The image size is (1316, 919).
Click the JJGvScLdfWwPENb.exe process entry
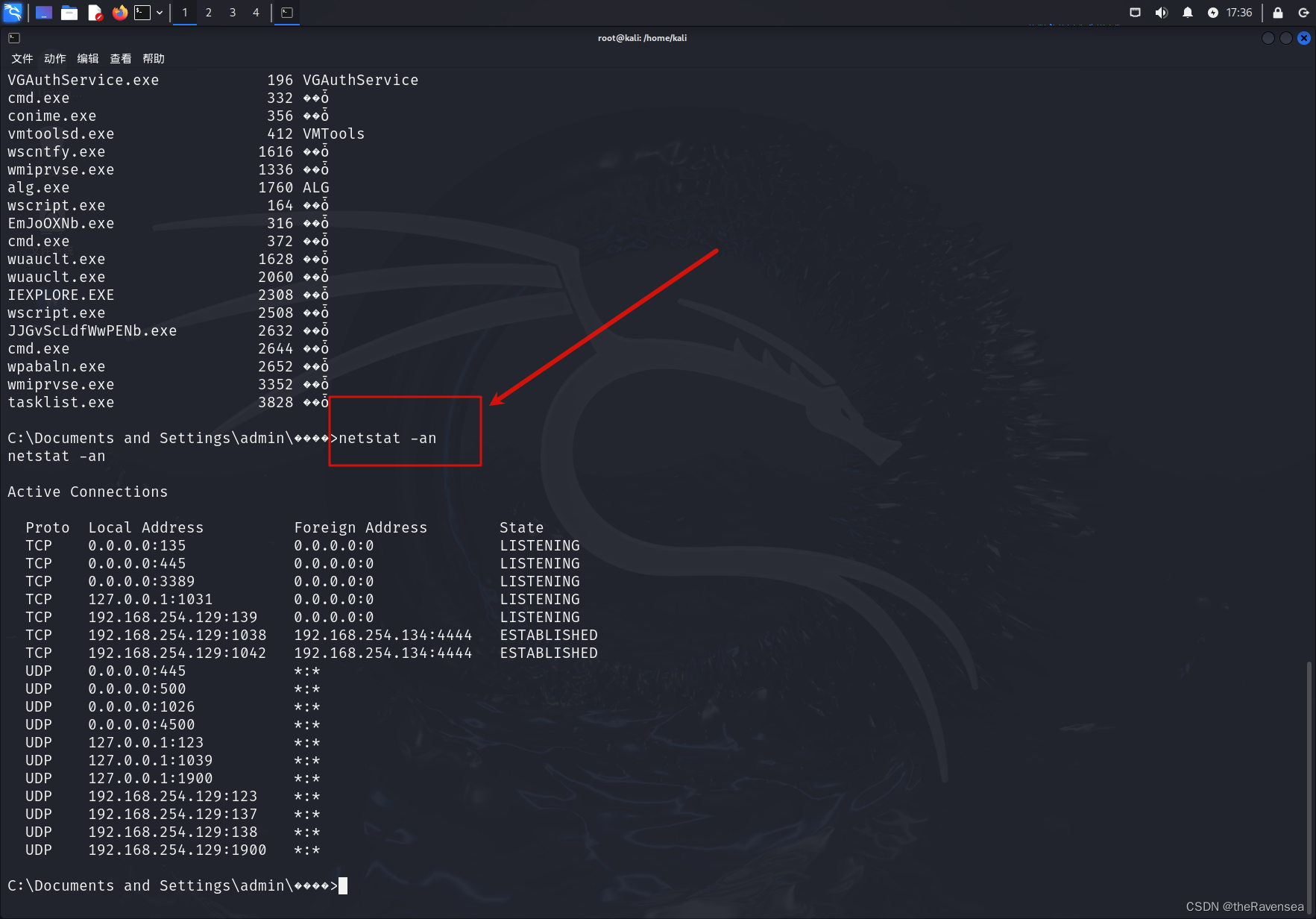tap(92, 330)
